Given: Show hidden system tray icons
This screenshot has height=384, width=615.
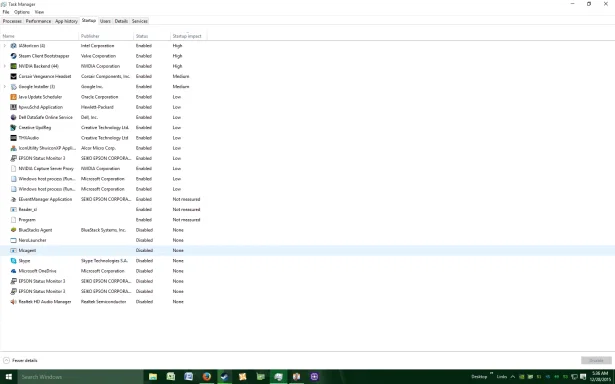Looking at the screenshot, I should (512, 377).
